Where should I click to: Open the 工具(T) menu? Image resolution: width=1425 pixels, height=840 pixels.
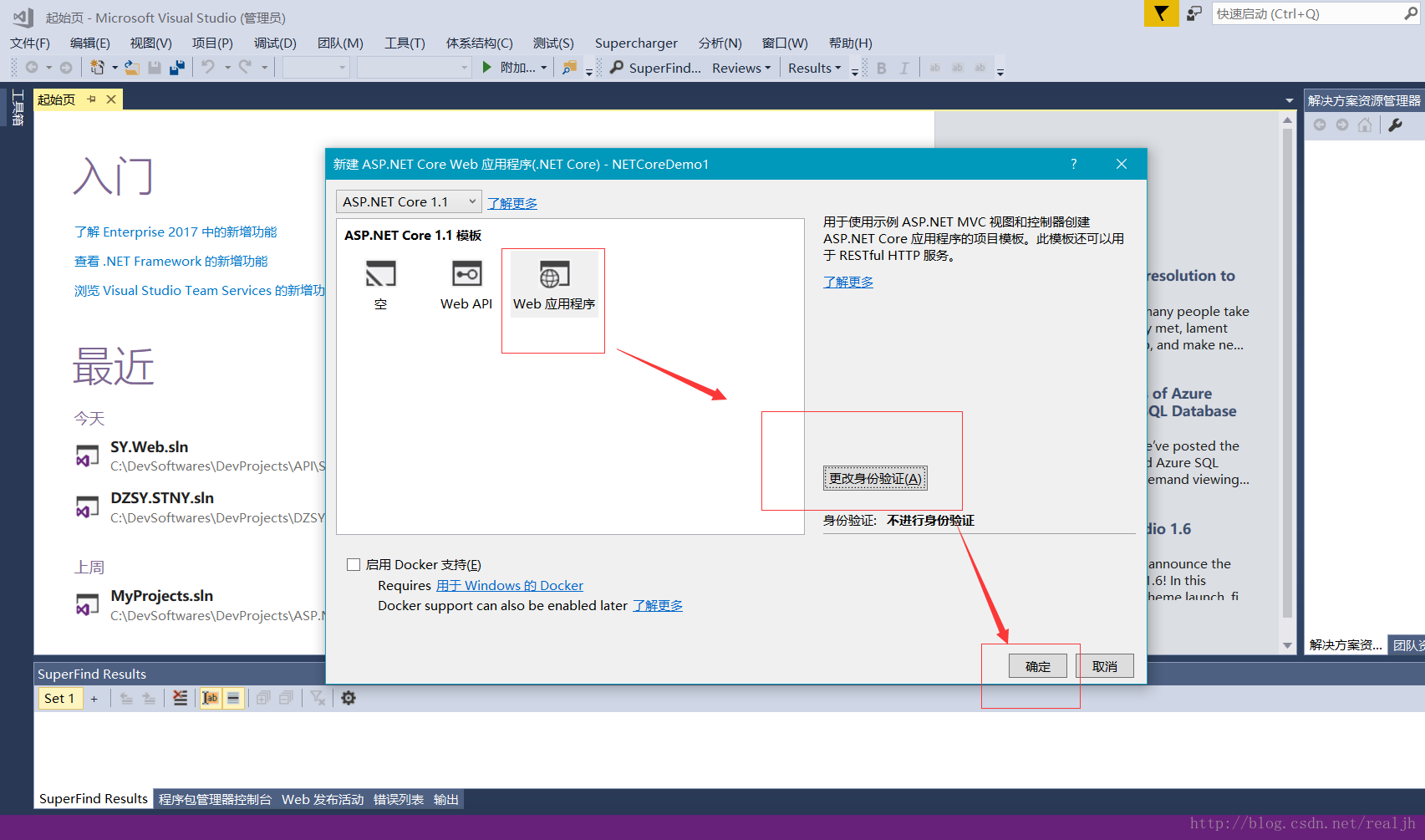[x=405, y=43]
